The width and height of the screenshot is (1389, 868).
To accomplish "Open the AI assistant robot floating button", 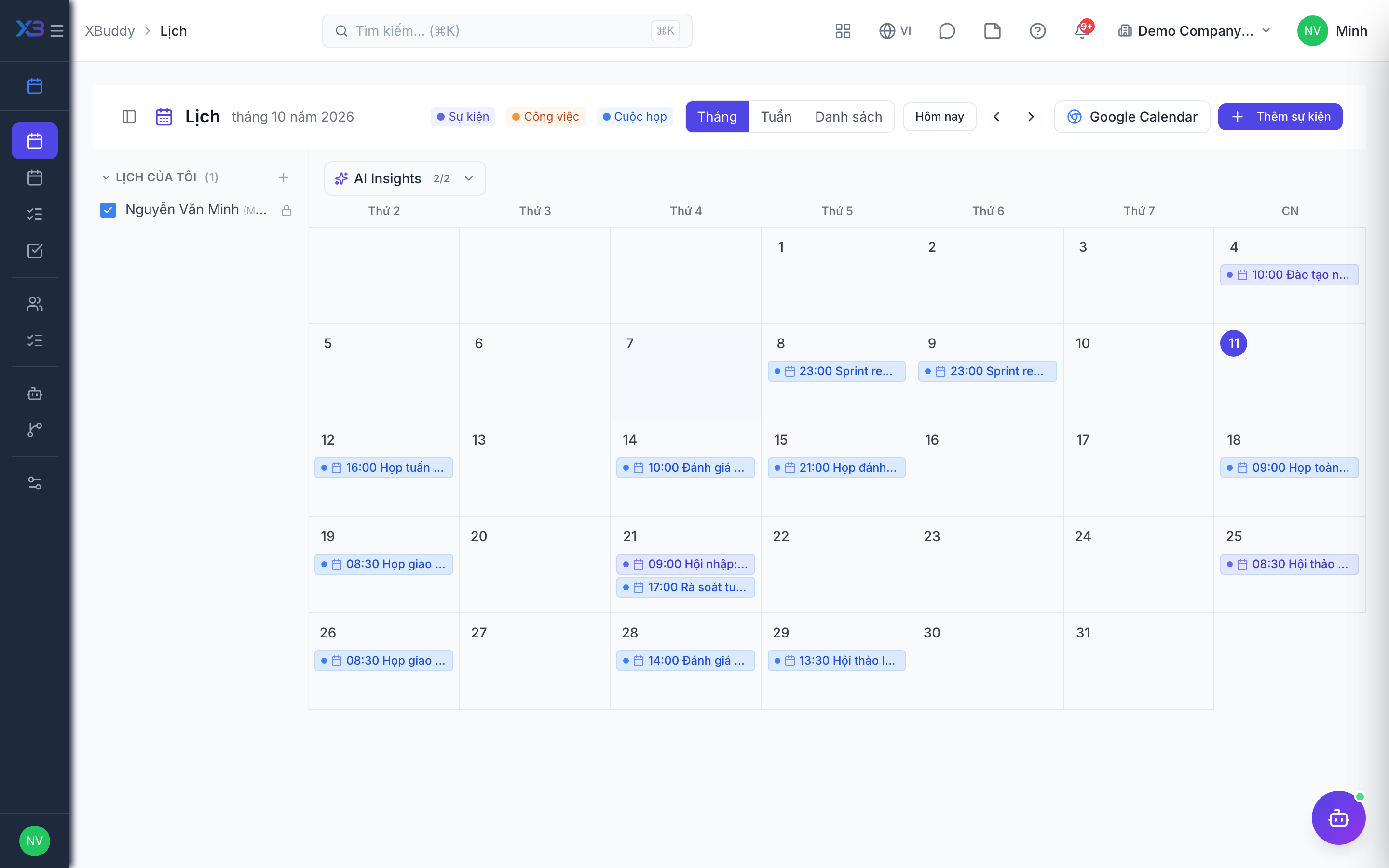I will tap(1338, 817).
